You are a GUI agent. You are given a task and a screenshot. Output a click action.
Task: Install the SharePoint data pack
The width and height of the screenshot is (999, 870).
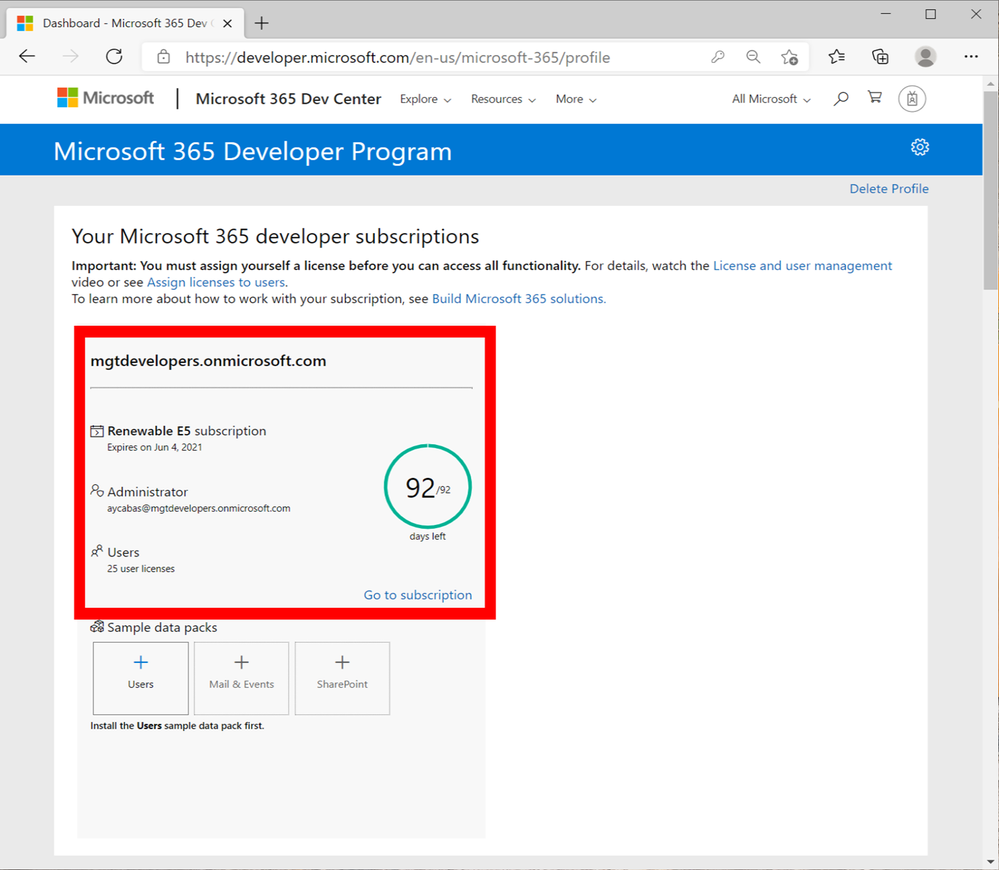(x=342, y=678)
